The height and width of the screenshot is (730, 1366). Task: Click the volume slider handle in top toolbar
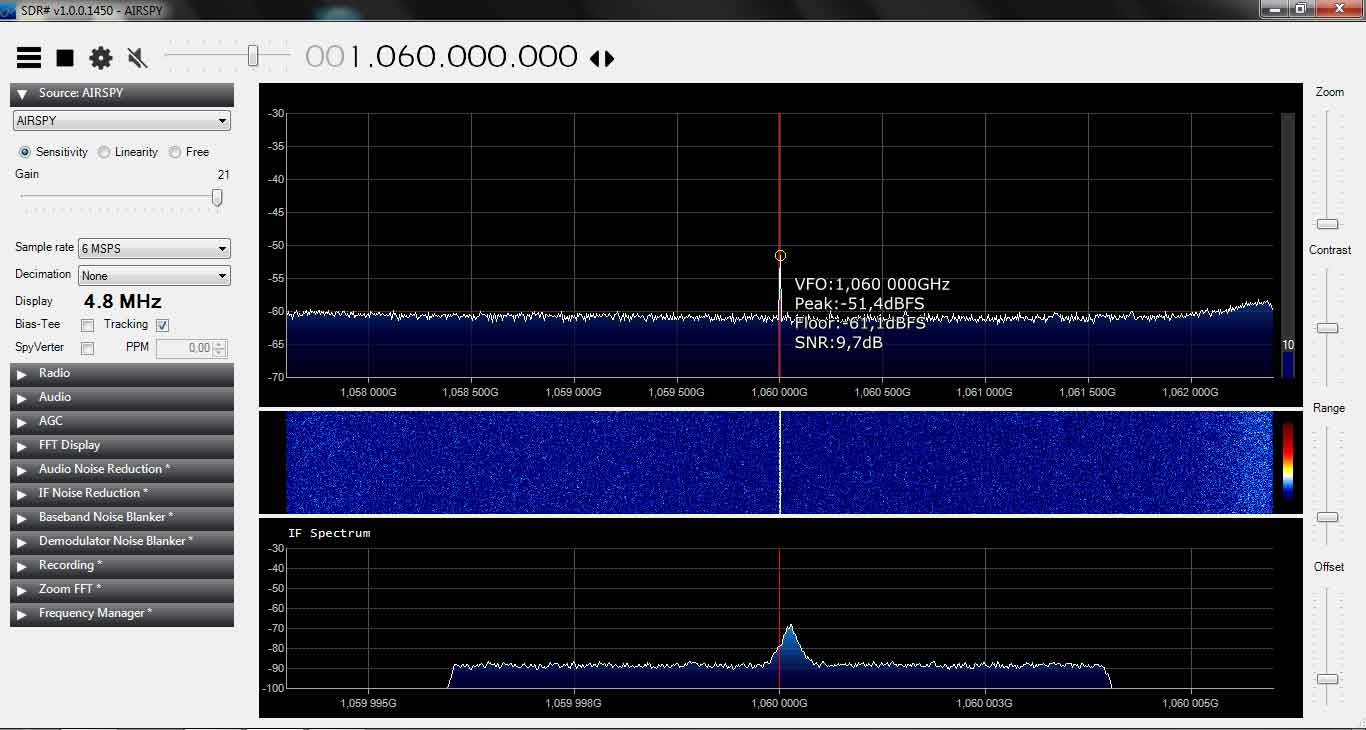click(253, 55)
